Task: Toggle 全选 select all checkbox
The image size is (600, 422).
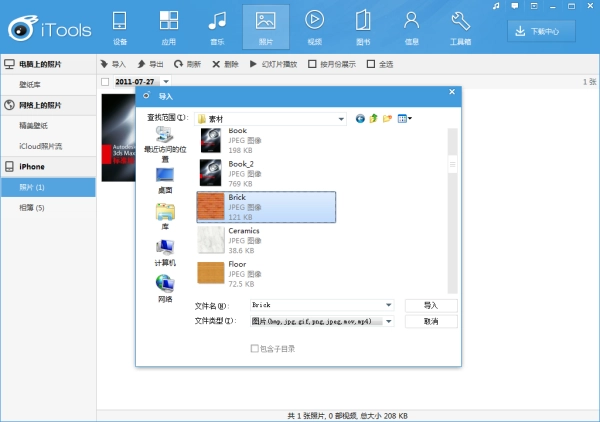Action: (370, 64)
